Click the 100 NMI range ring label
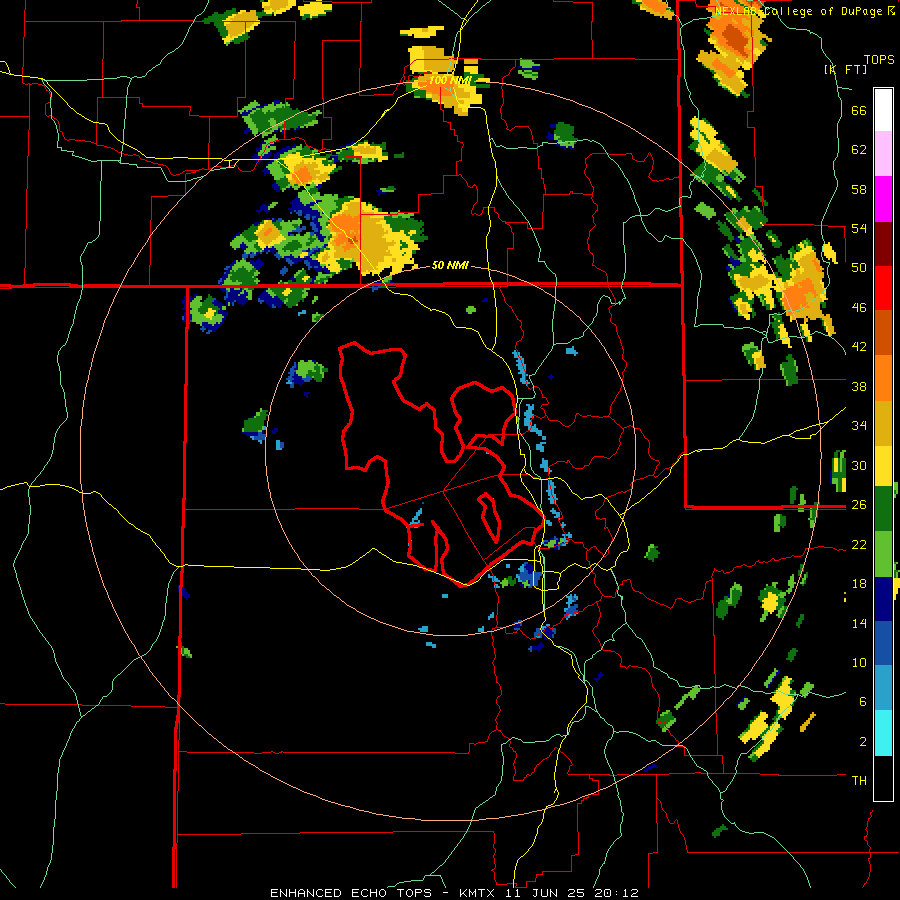The image size is (900, 900). click(449, 80)
